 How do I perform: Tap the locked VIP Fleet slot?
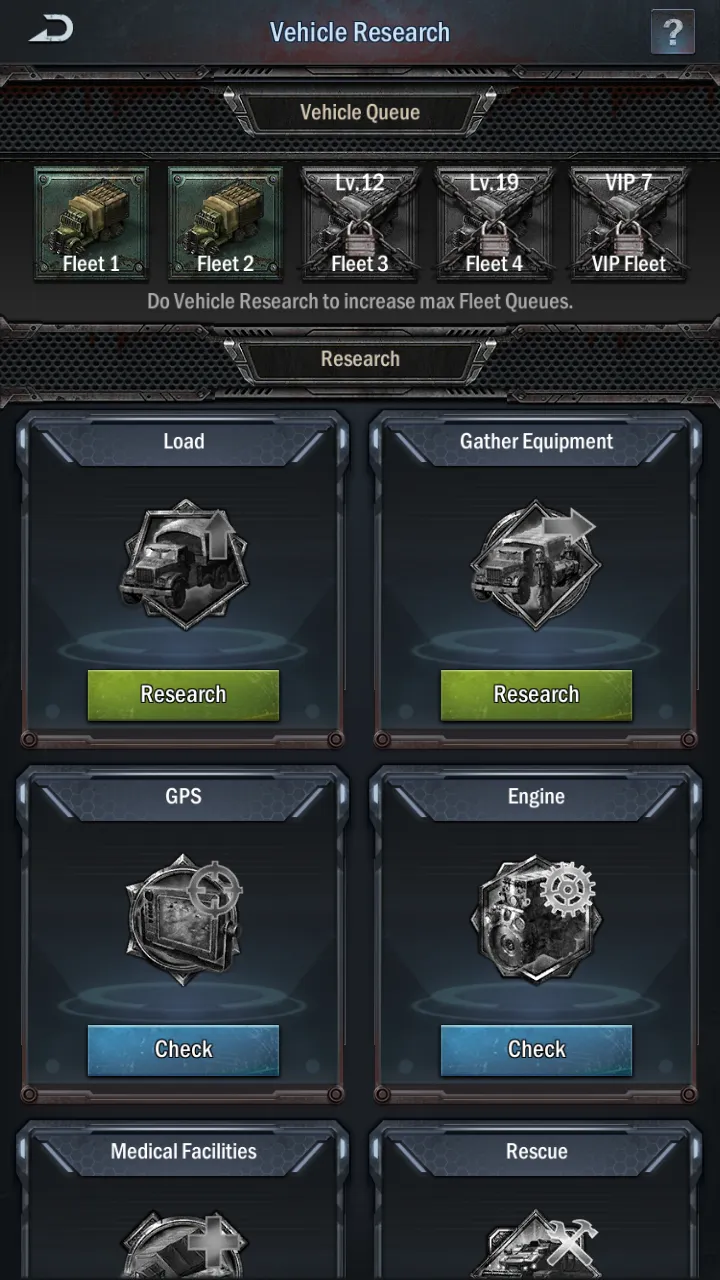coord(628,223)
